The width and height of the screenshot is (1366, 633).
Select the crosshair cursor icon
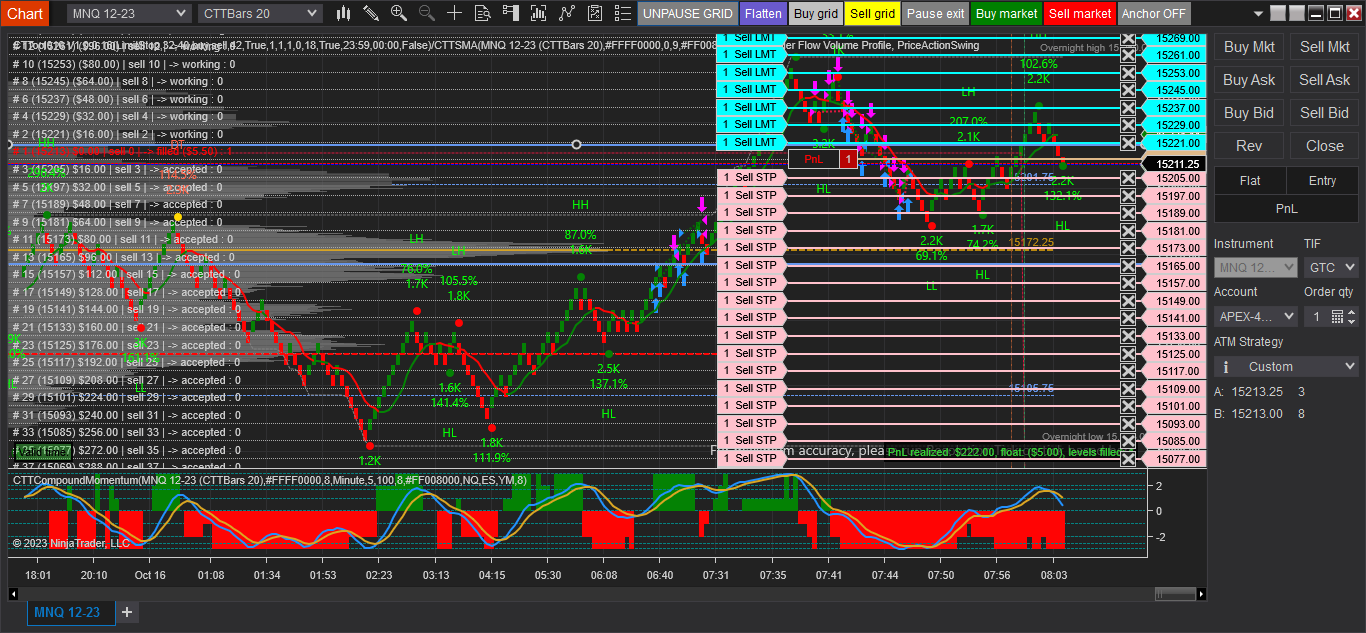pyautogui.click(x=455, y=13)
